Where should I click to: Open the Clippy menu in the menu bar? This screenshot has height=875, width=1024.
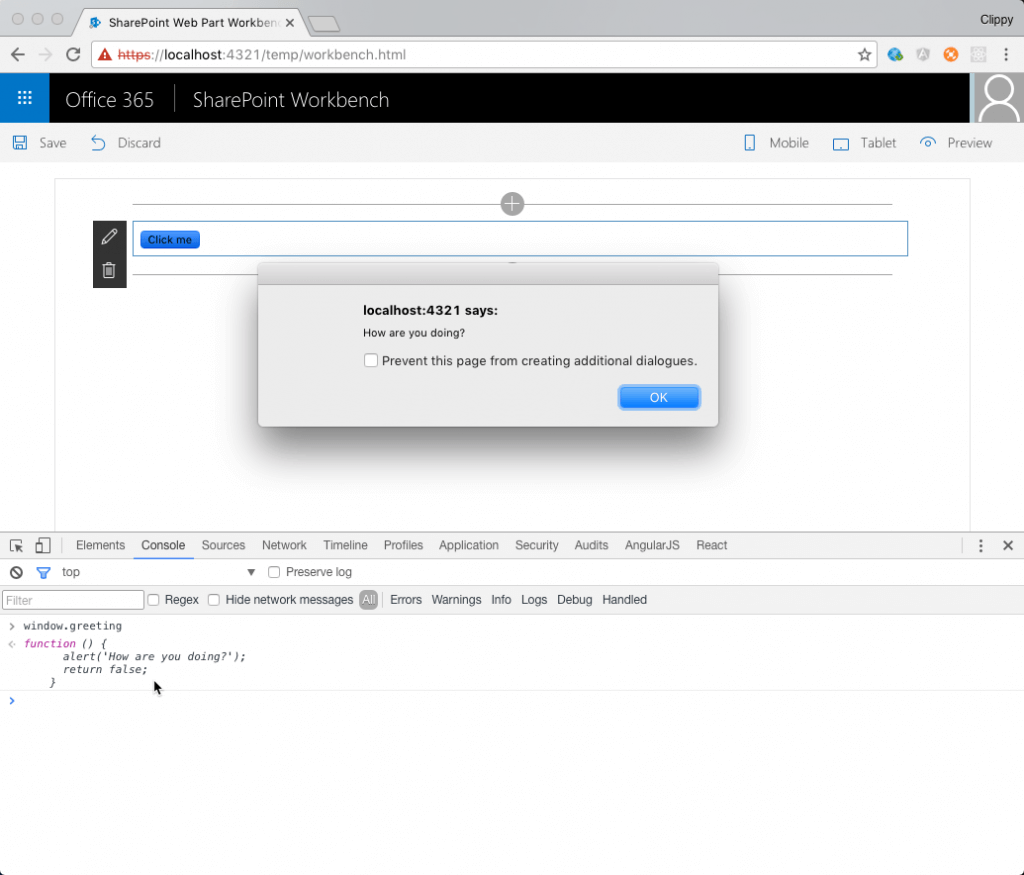pyautogui.click(x=996, y=19)
